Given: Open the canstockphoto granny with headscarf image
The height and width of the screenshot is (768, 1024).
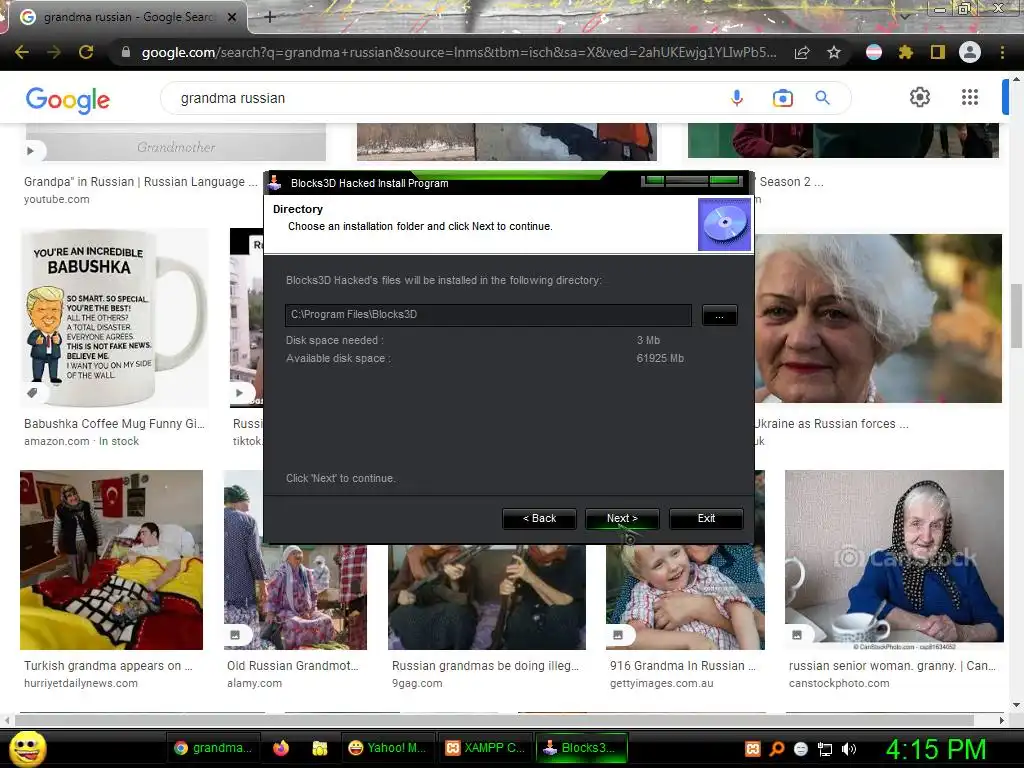Looking at the screenshot, I should [x=894, y=560].
